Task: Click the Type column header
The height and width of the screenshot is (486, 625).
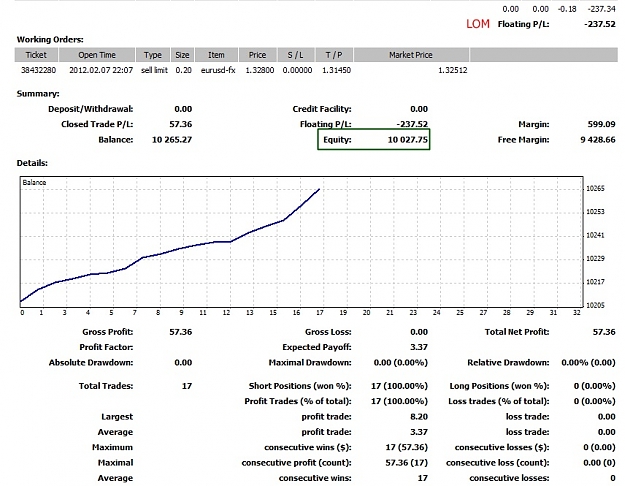Action: pos(153,55)
